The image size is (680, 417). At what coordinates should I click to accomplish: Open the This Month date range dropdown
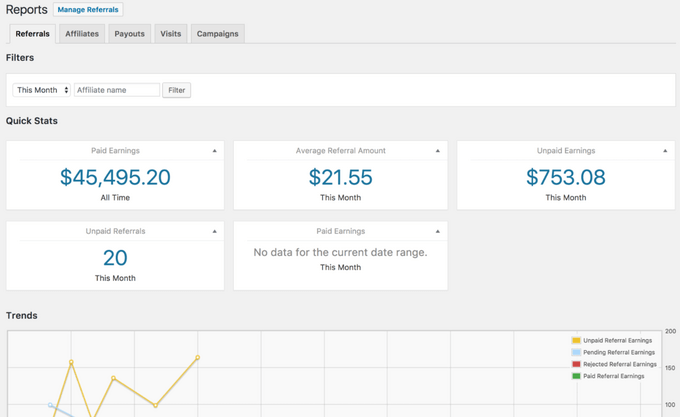[x=42, y=90]
